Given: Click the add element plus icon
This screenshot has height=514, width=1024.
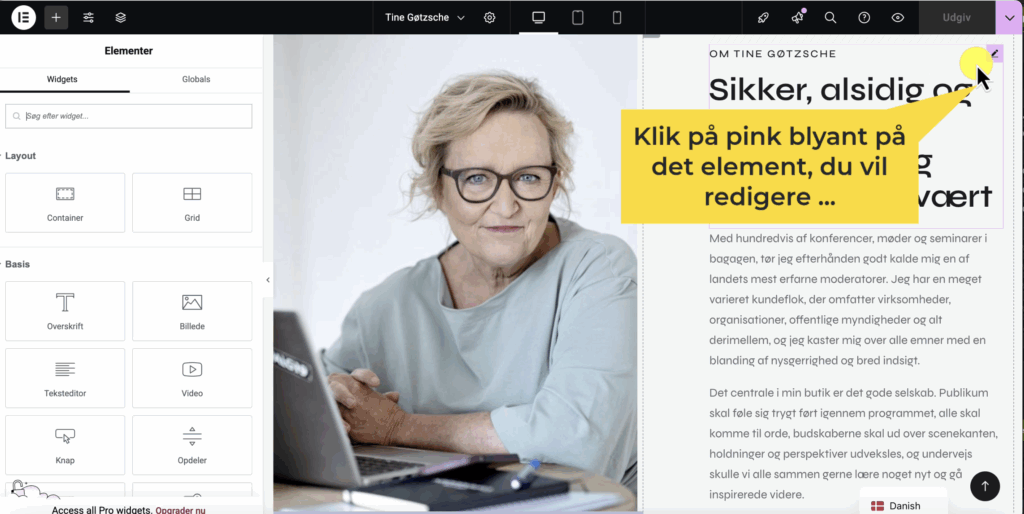Looking at the screenshot, I should [56, 18].
